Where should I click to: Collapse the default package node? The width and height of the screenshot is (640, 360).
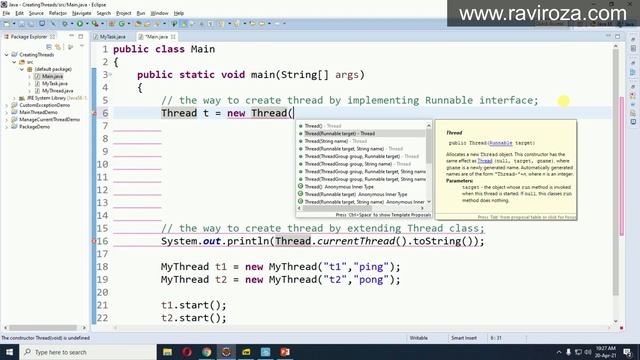pos(22,69)
